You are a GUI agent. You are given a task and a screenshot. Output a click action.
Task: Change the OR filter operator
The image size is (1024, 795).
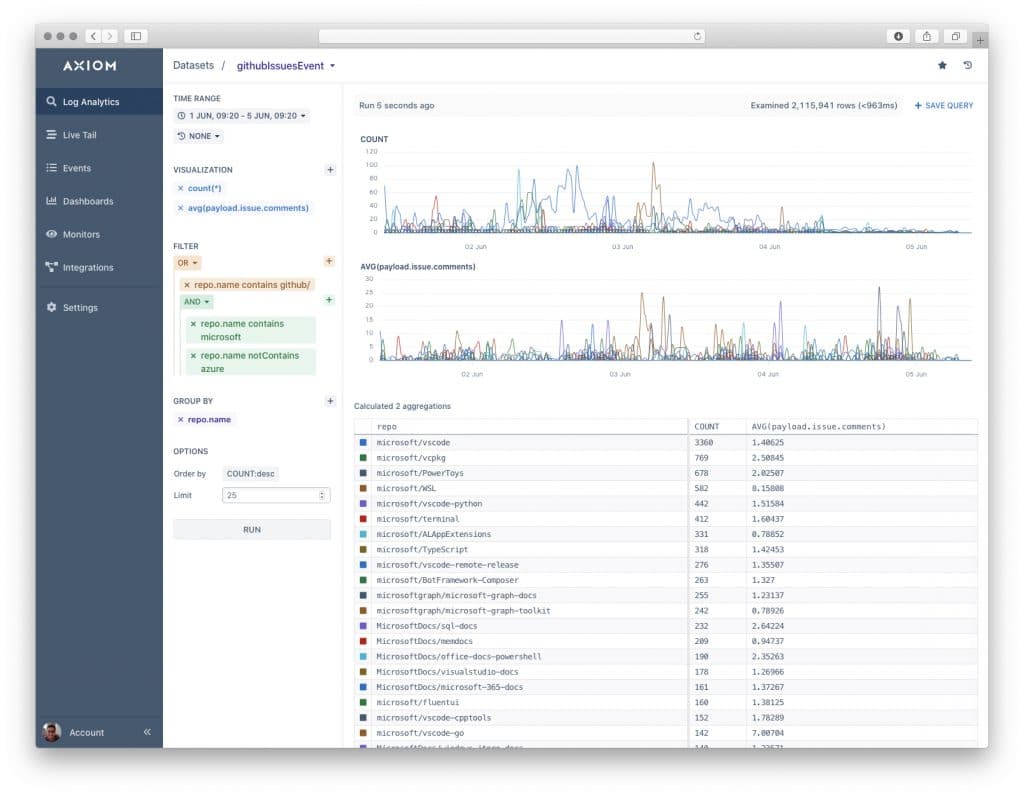pos(187,262)
